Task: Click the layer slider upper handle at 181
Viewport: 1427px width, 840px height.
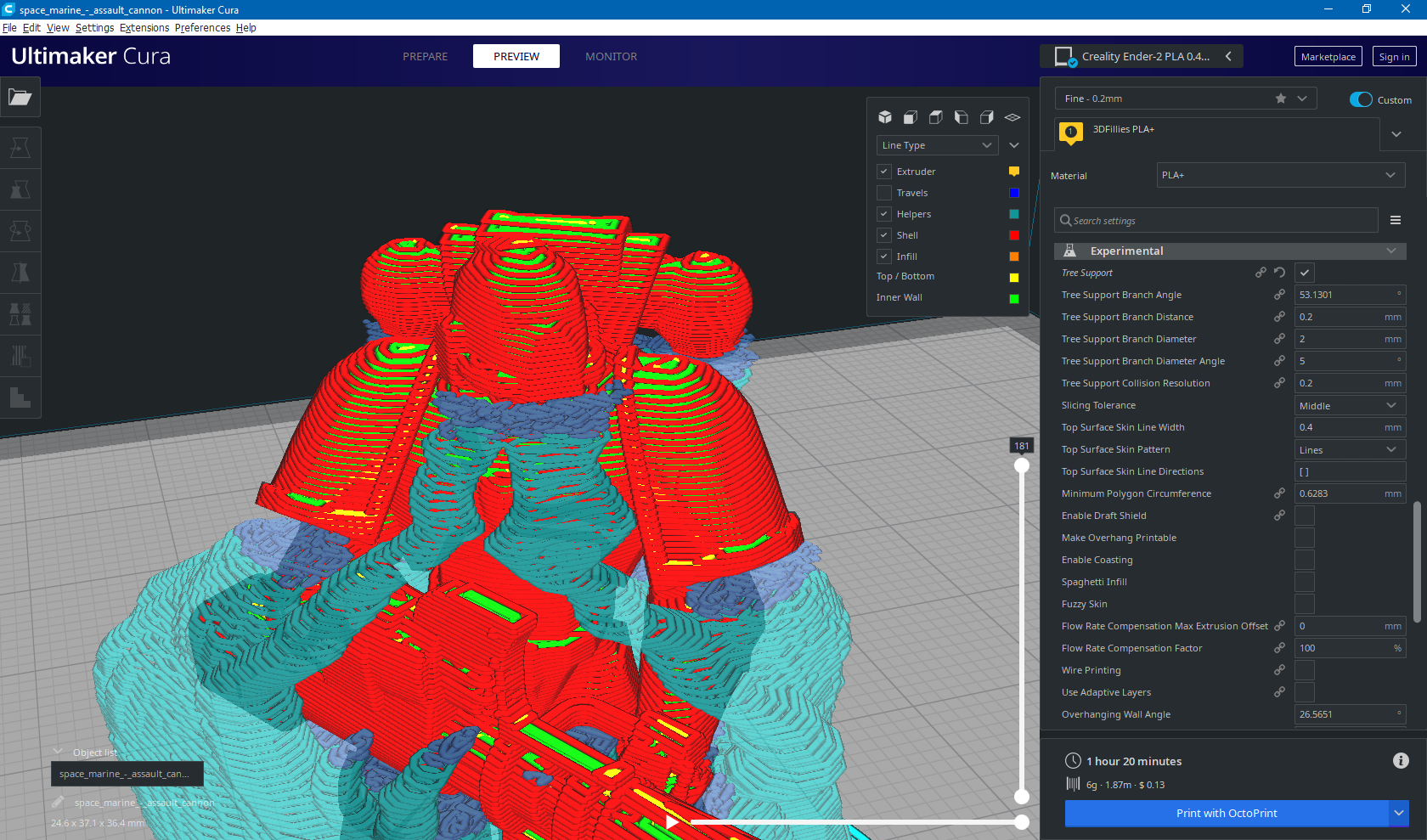Action: pos(1022,465)
